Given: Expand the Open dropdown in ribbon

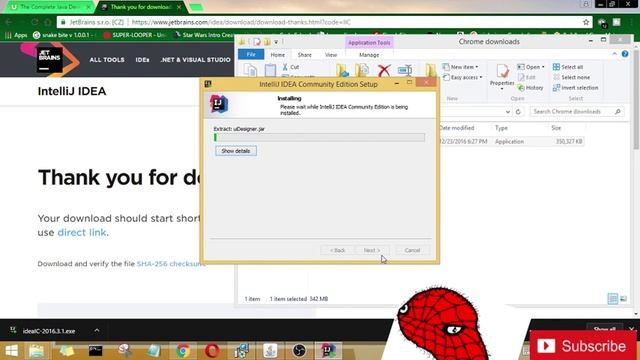Looking at the screenshot, I should pyautogui.click(x=531, y=67).
